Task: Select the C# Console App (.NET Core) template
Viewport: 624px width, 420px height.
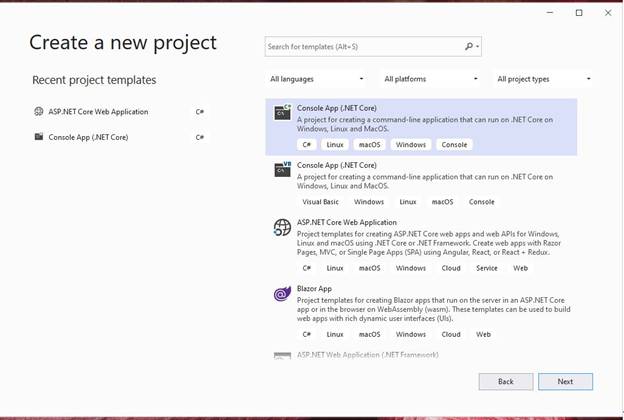Action: [421, 127]
